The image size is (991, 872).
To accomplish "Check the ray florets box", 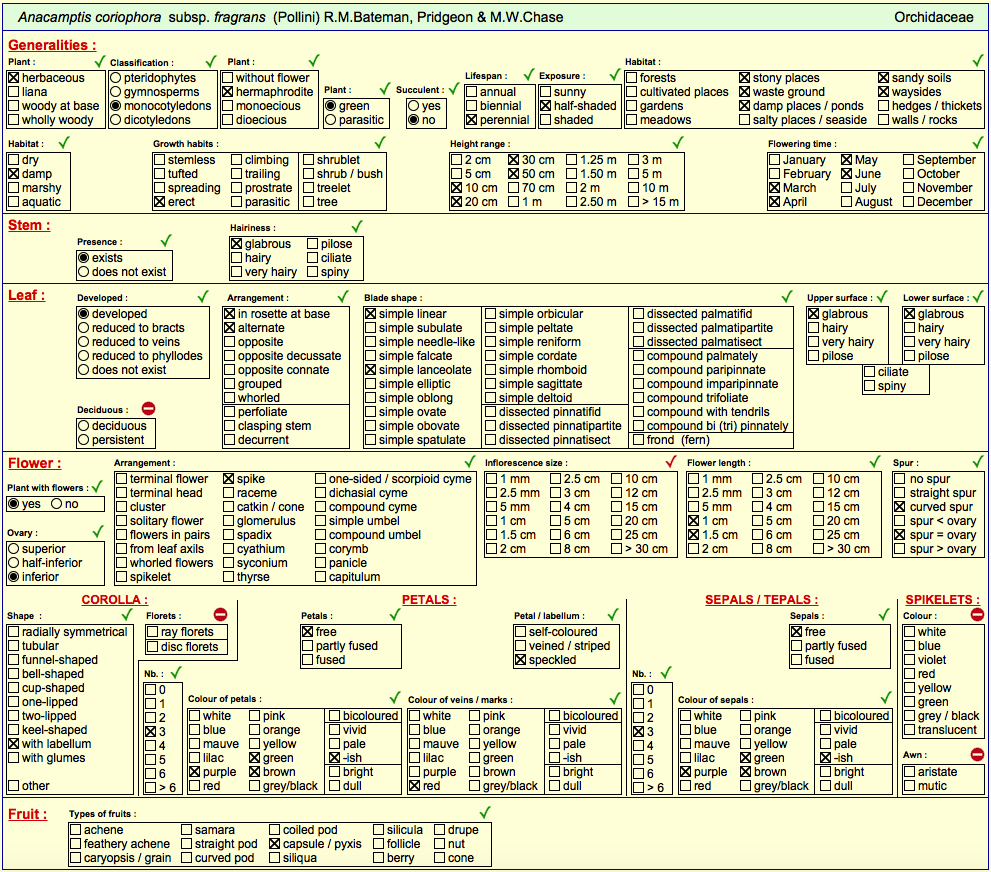I will (152, 632).
